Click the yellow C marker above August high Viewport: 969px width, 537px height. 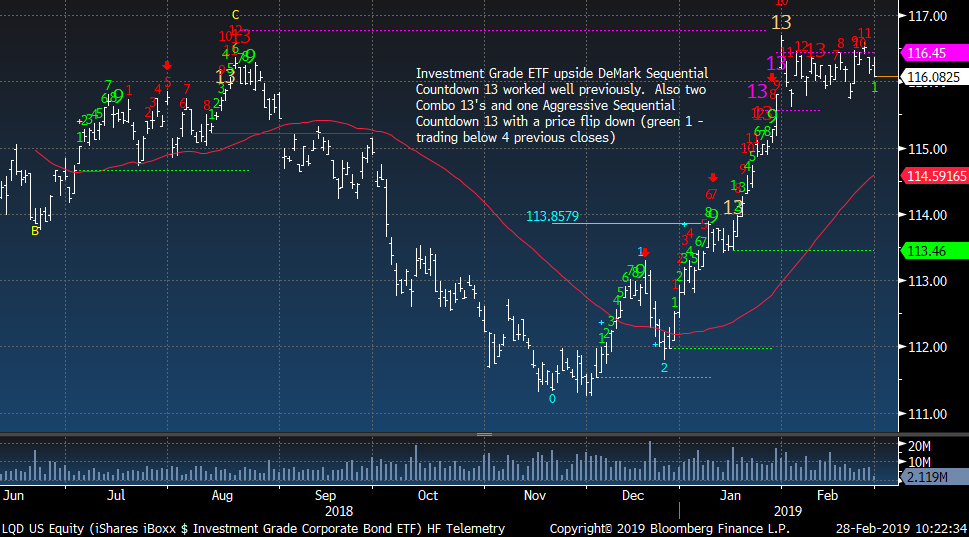pos(235,15)
